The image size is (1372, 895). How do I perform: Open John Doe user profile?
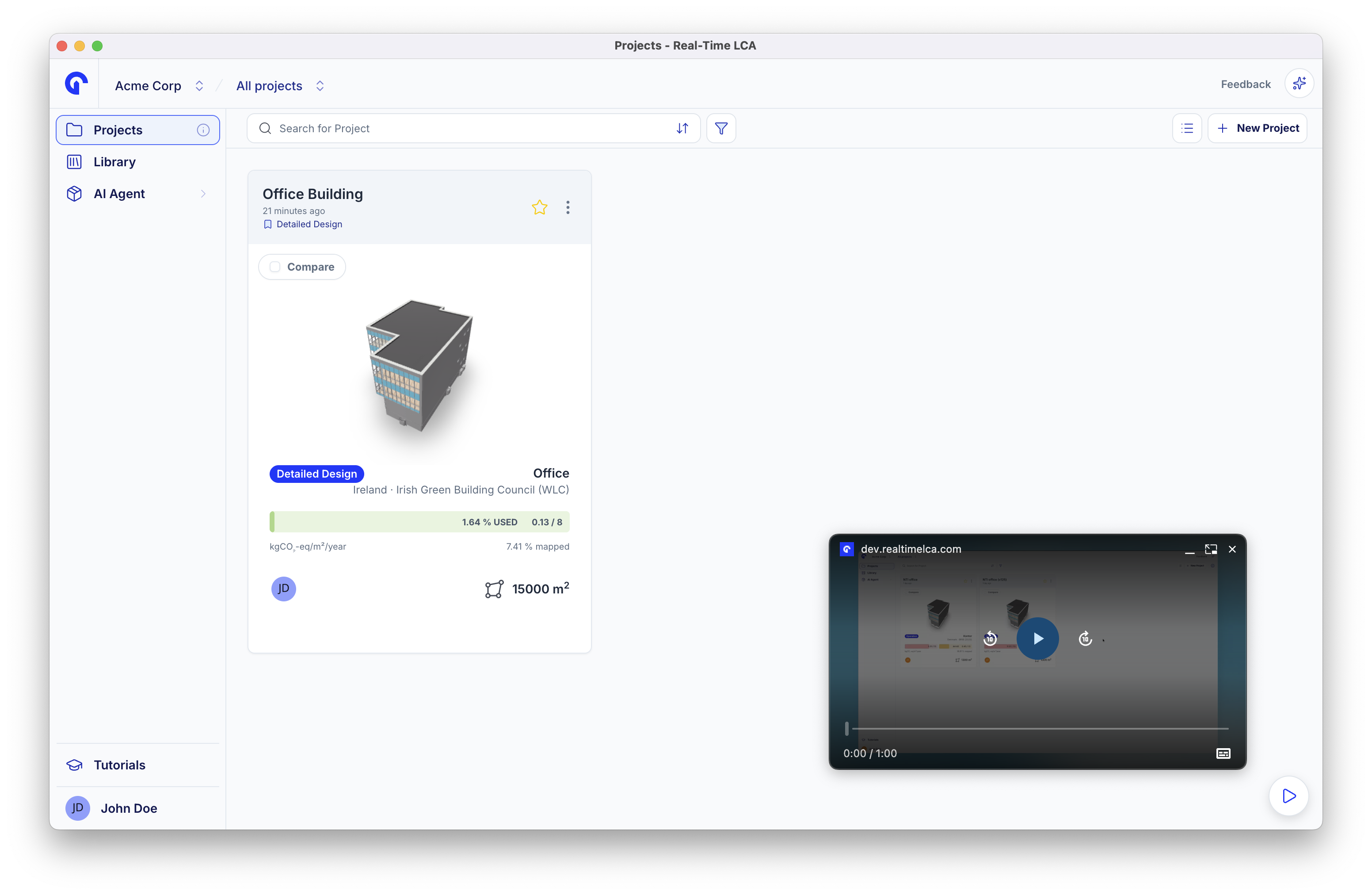[x=138, y=808]
